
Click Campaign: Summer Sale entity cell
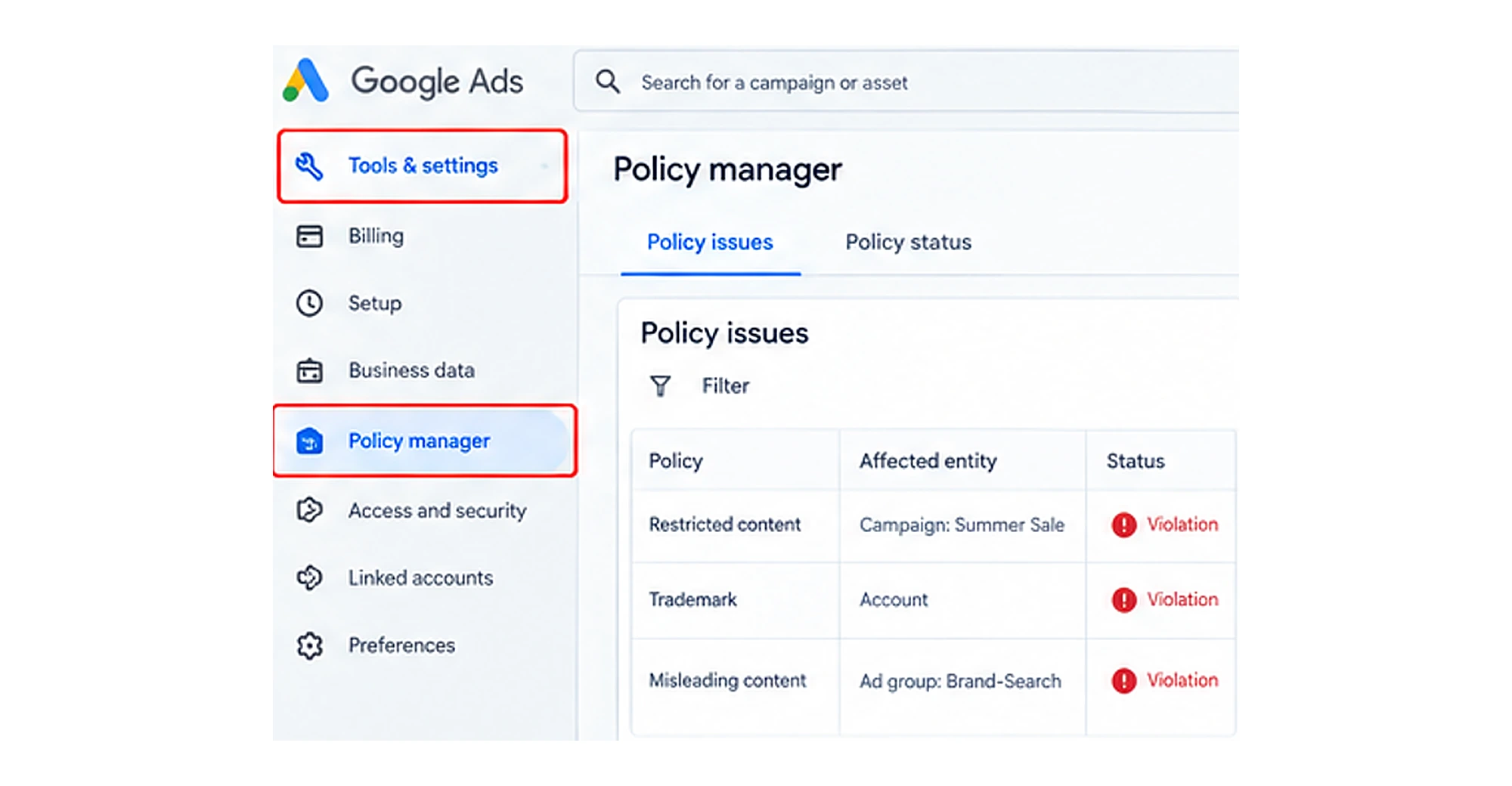pyautogui.click(x=962, y=525)
